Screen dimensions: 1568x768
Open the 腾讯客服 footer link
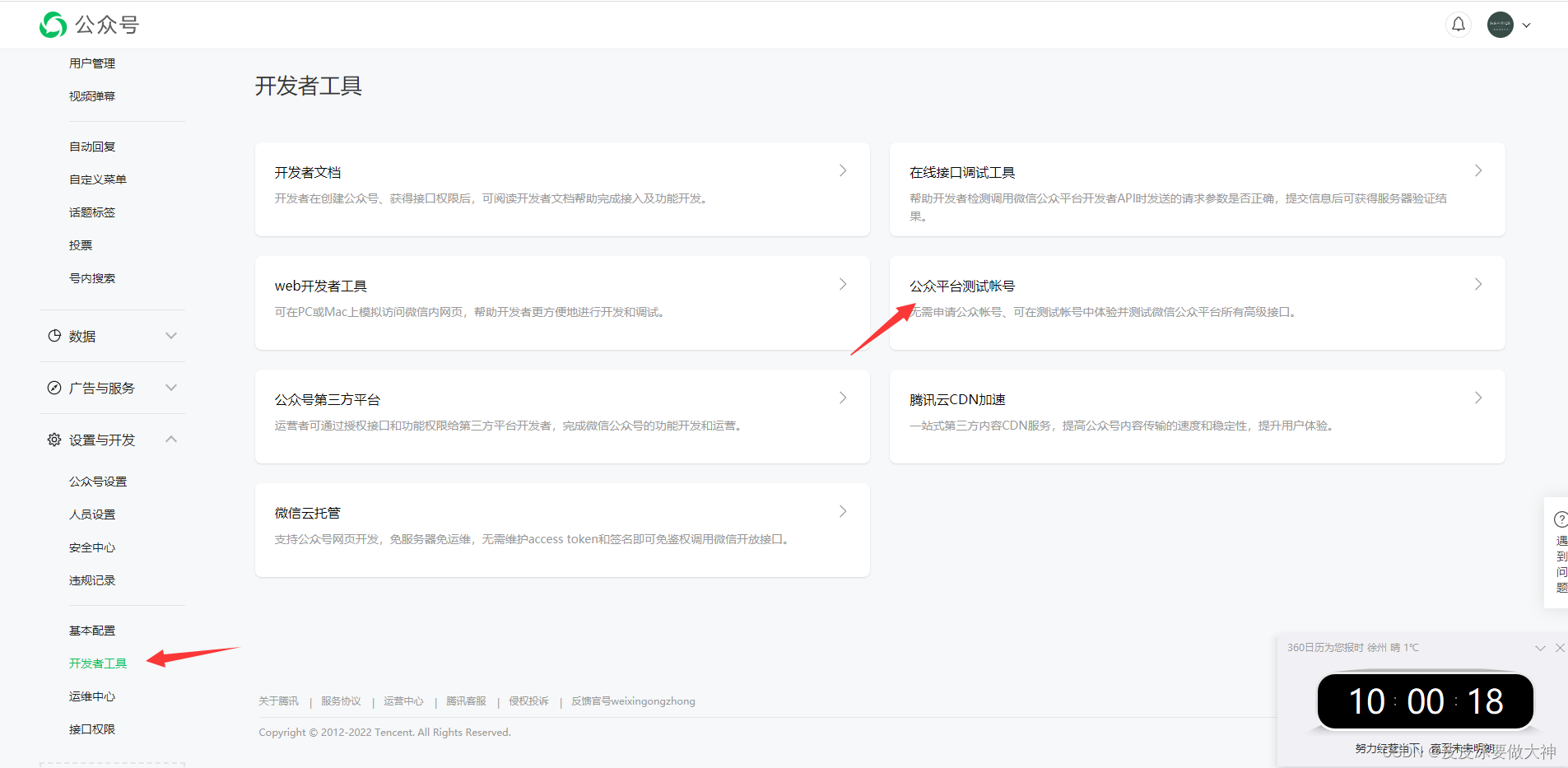click(466, 701)
